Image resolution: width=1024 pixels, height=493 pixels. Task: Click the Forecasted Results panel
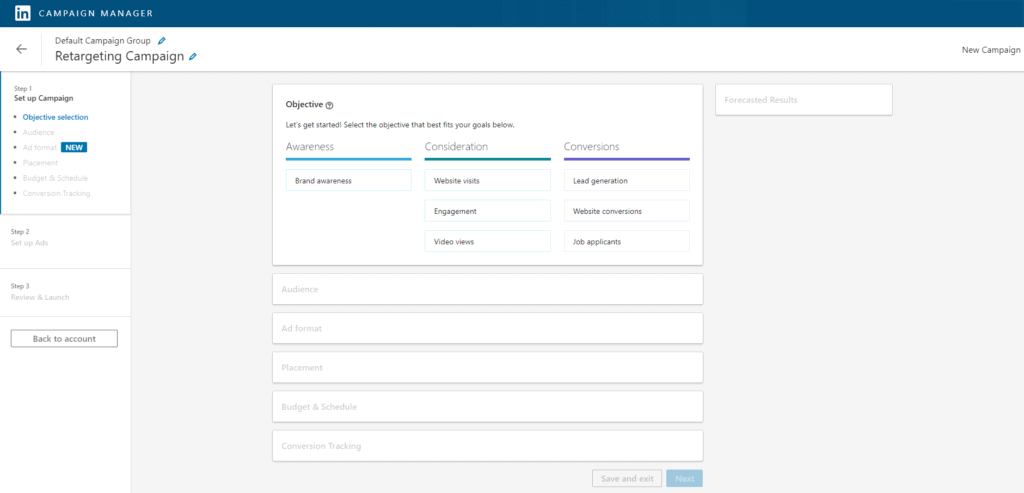804,100
